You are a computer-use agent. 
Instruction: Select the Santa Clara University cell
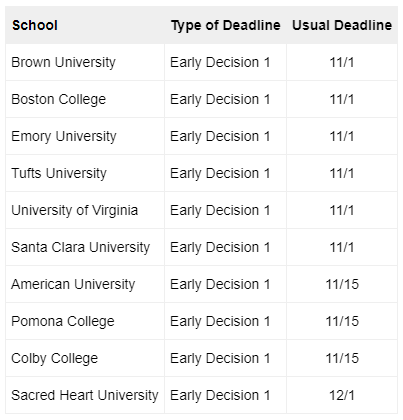click(85, 247)
